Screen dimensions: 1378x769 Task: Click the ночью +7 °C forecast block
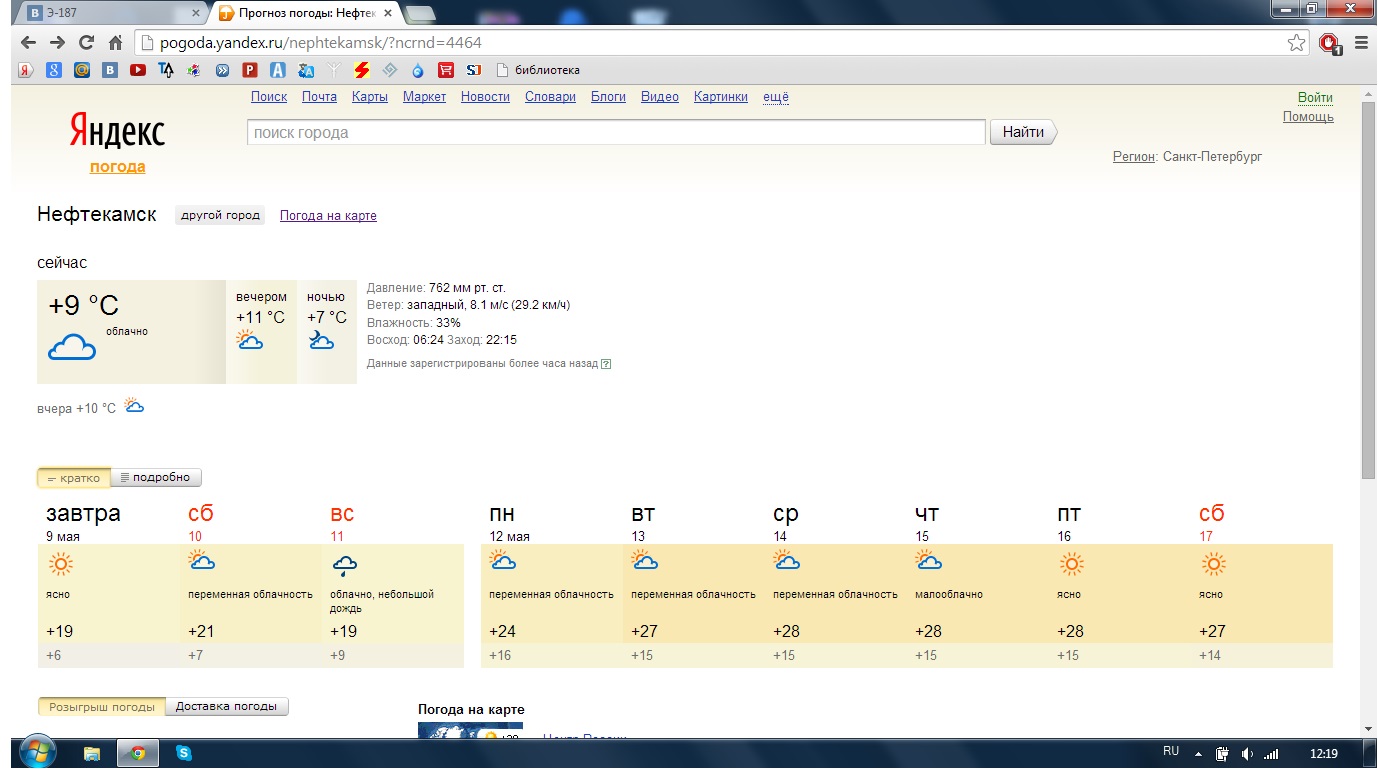click(x=326, y=332)
